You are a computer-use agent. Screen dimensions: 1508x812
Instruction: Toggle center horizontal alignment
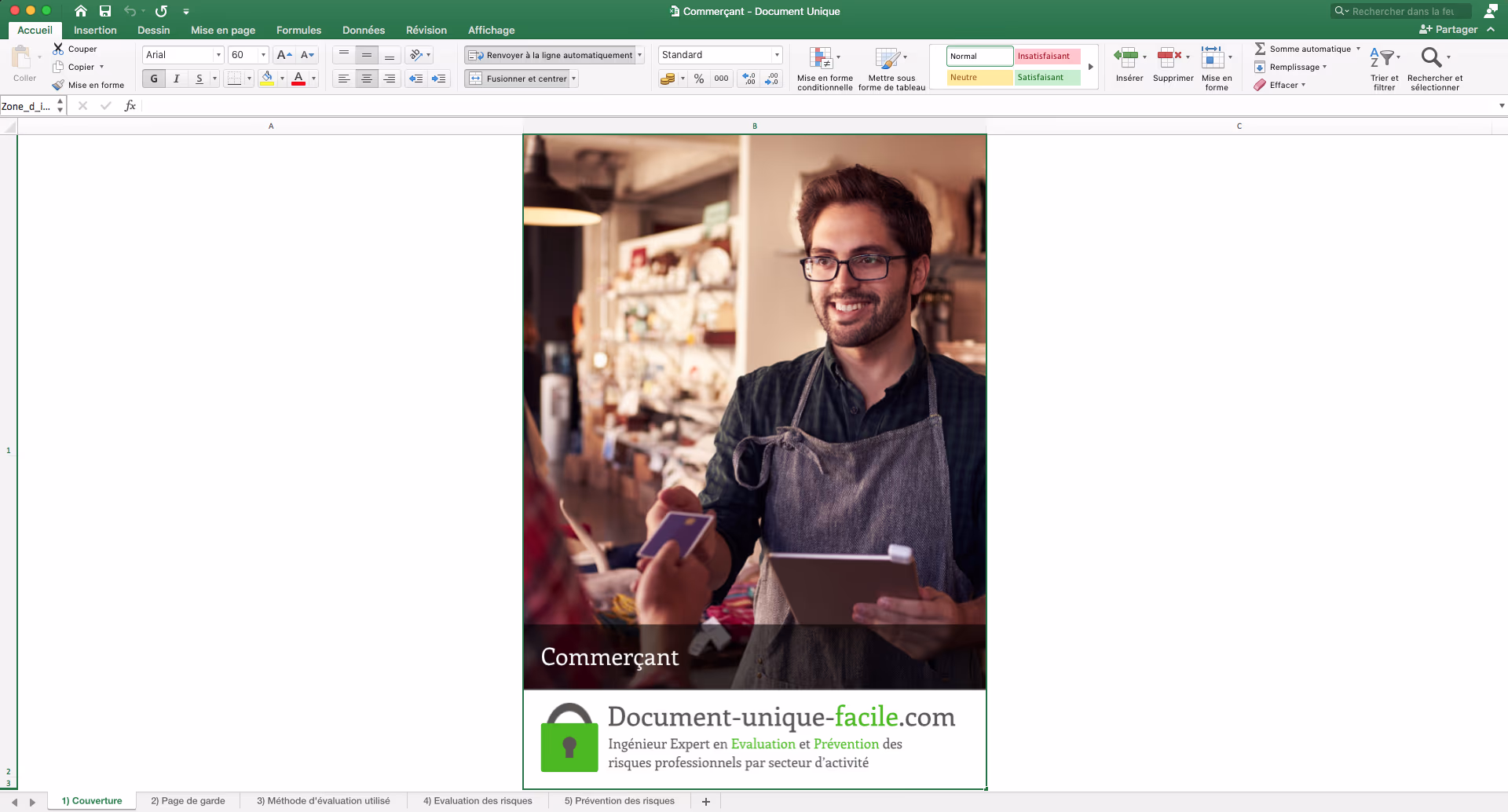pyautogui.click(x=367, y=79)
